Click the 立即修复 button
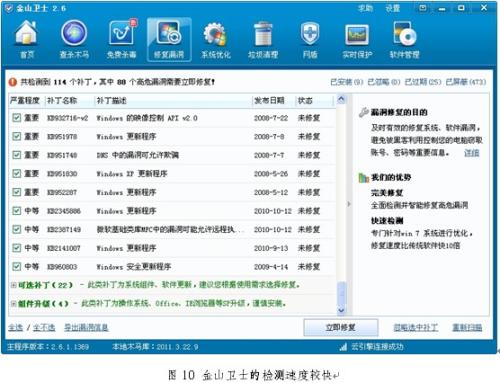Screen dimensions: 500x383 341,327
